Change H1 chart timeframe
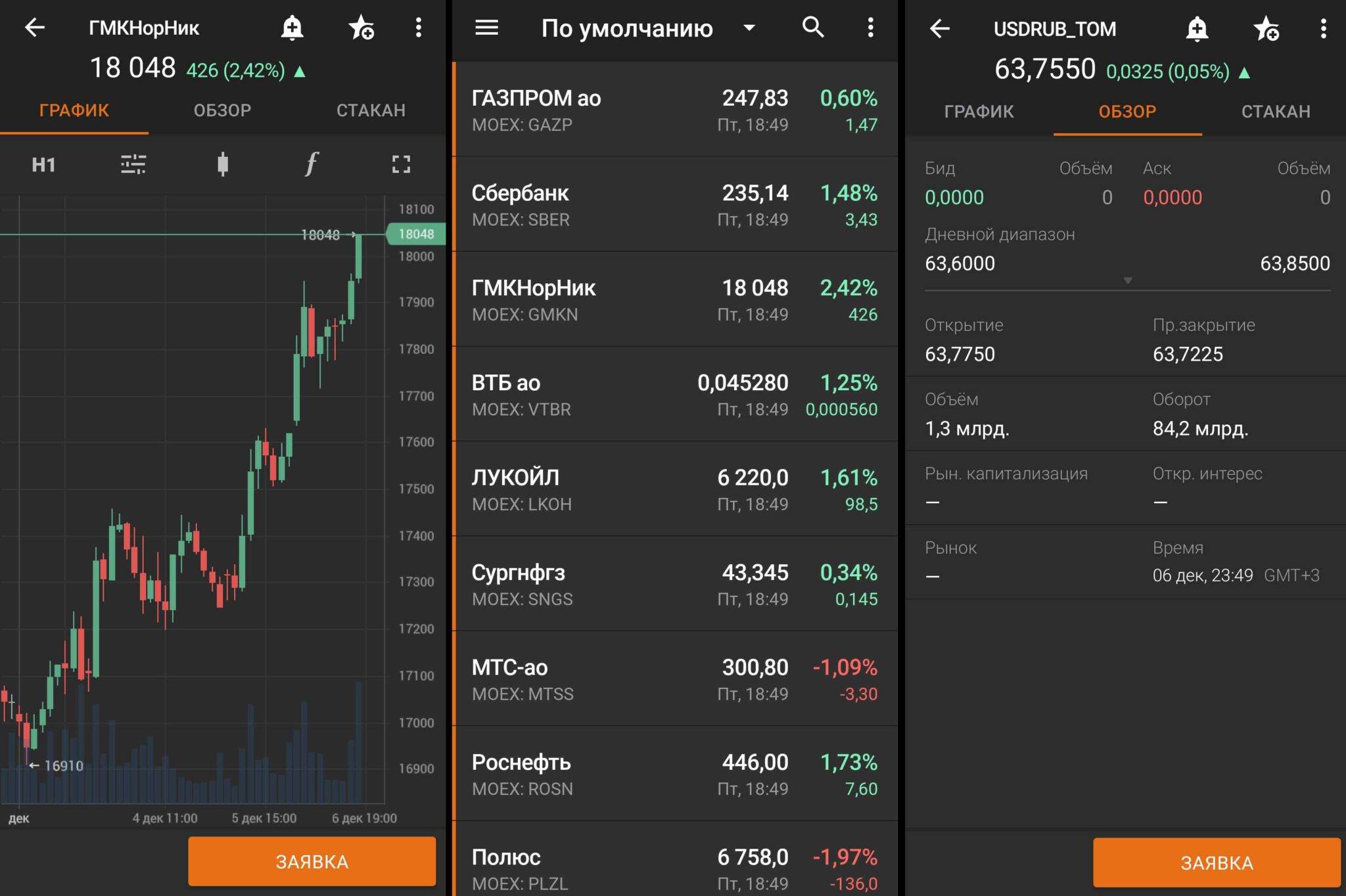Viewport: 1346px width, 896px height. click(x=43, y=164)
